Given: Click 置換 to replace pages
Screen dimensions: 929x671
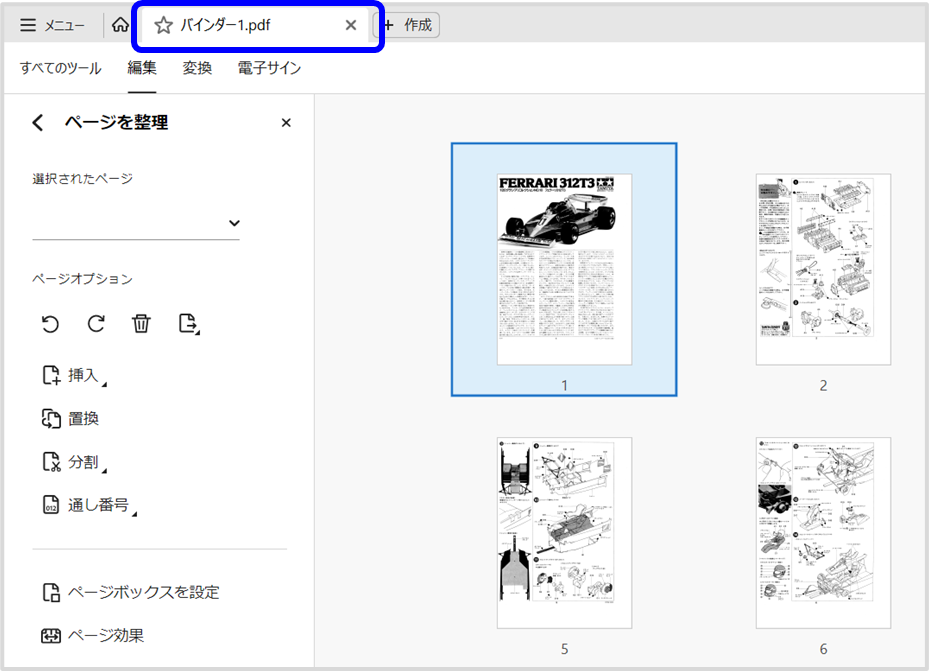Looking at the screenshot, I should (x=70, y=419).
